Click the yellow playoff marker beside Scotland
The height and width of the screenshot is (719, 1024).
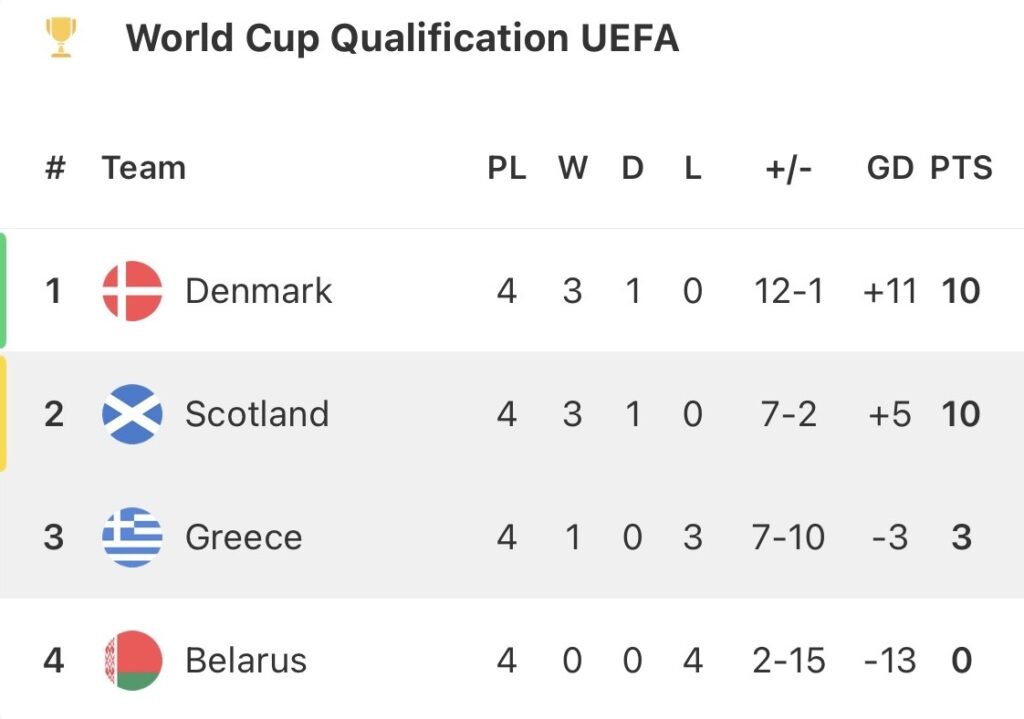coord(3,414)
